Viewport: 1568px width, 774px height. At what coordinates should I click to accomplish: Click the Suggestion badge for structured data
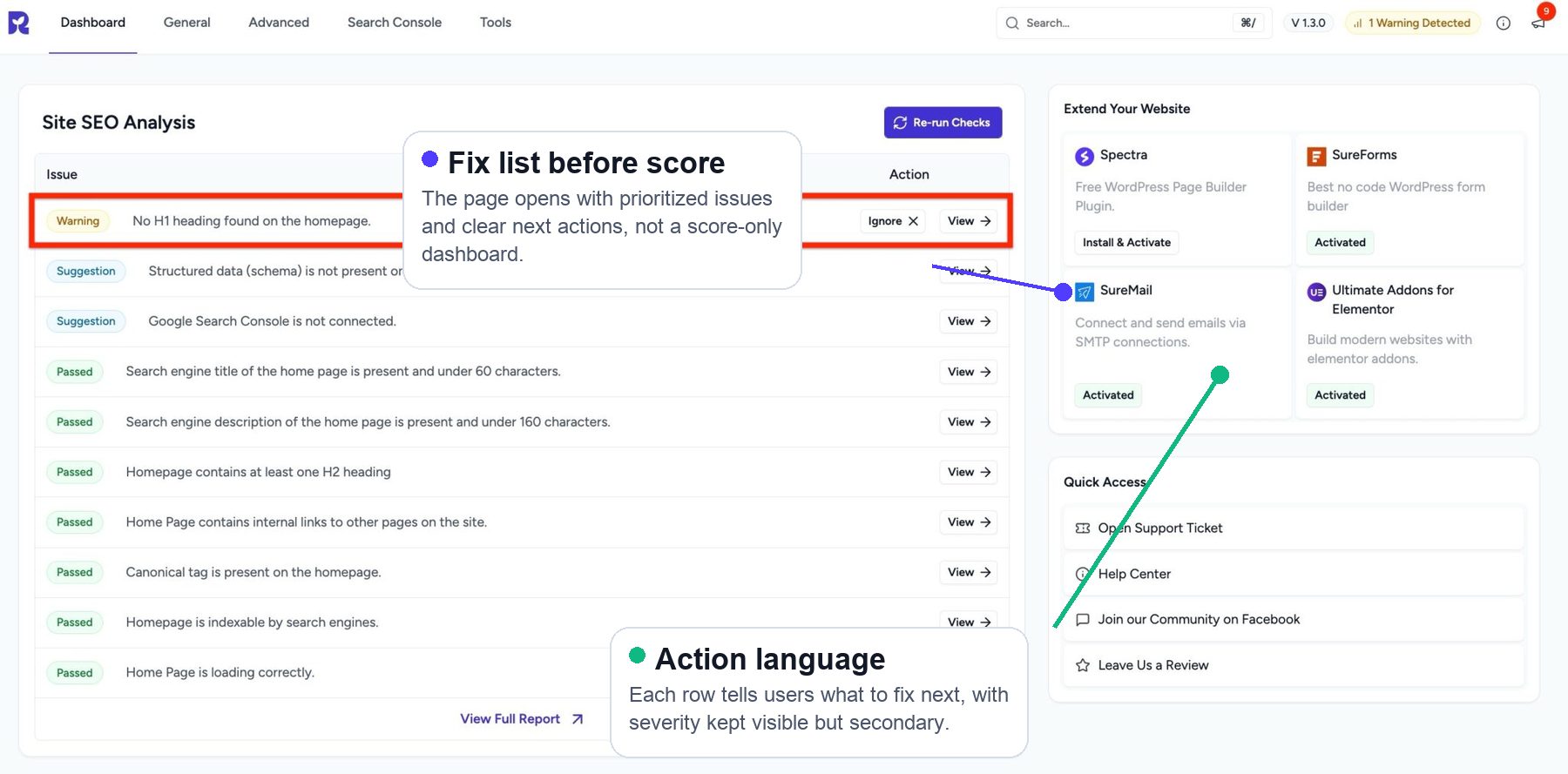click(86, 272)
